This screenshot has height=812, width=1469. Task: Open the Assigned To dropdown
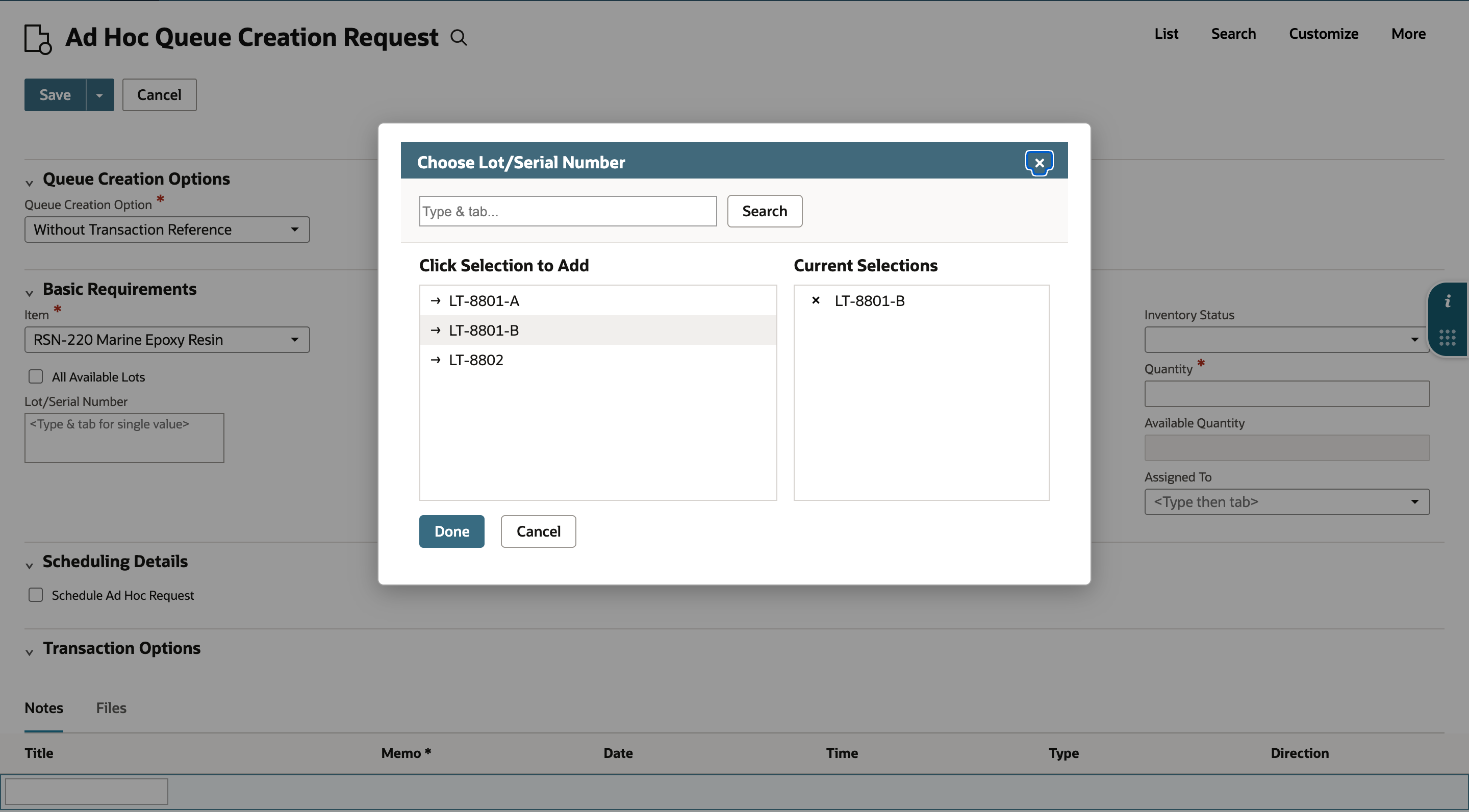pyautogui.click(x=1286, y=502)
